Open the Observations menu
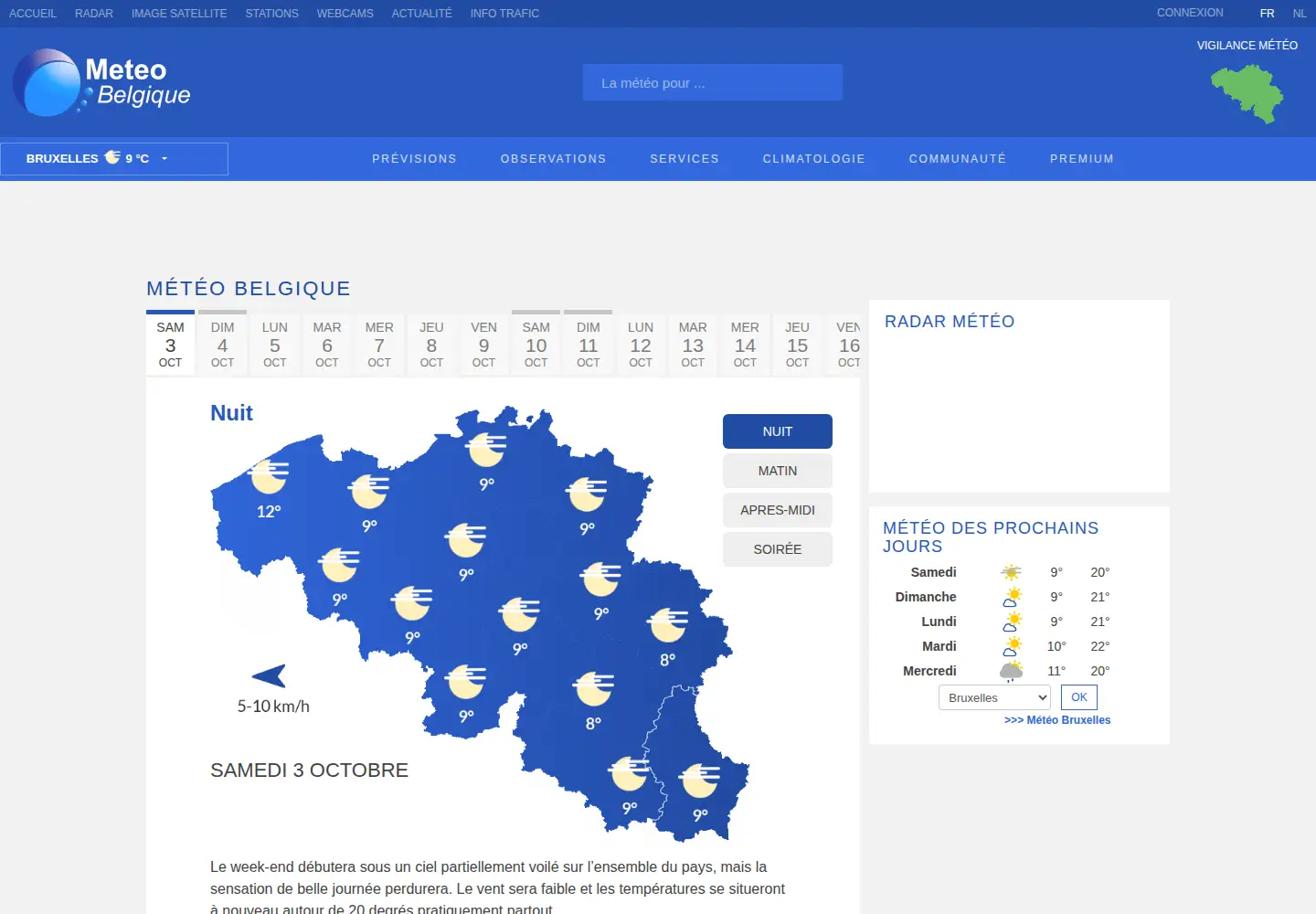 coord(553,159)
